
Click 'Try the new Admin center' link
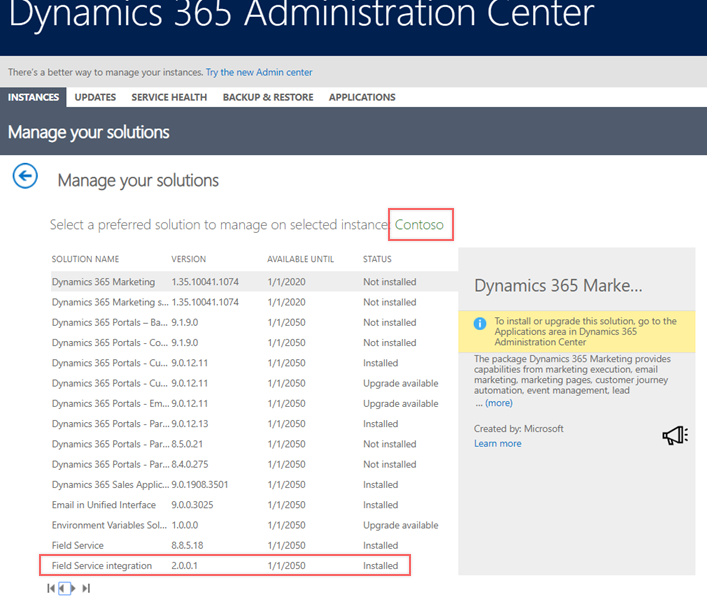point(259,72)
